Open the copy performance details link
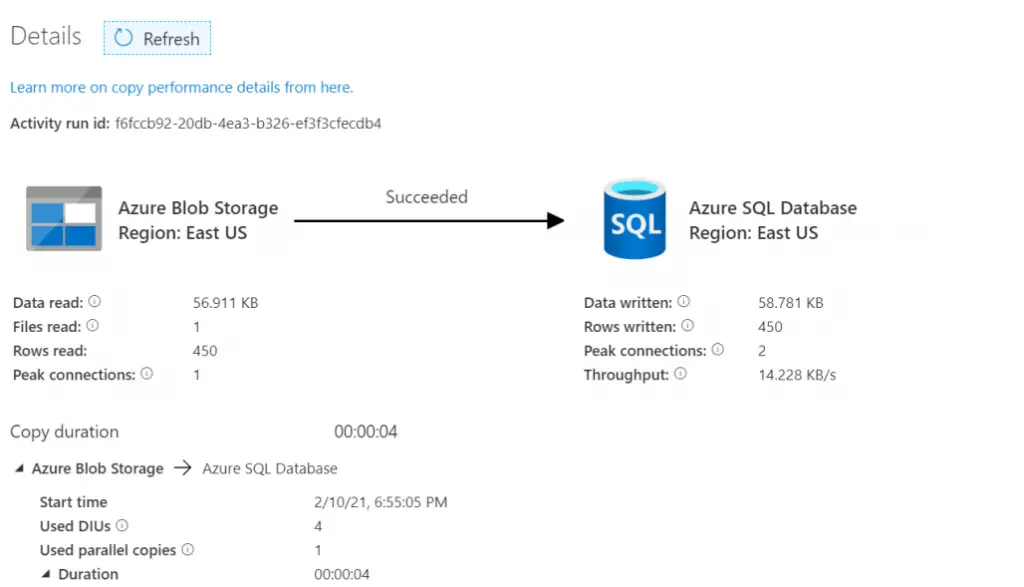 point(182,87)
